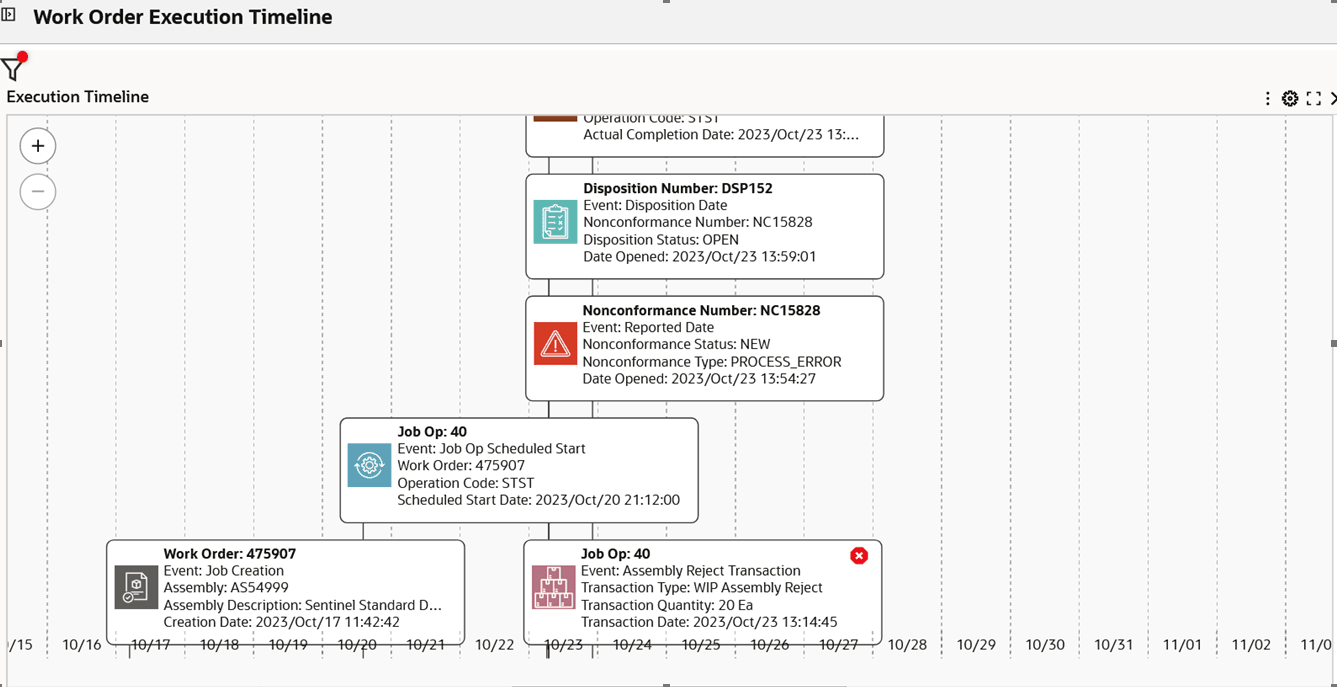This screenshot has width=1337, height=687.
Task: Open the filter funnel icon
Action: click(12, 69)
